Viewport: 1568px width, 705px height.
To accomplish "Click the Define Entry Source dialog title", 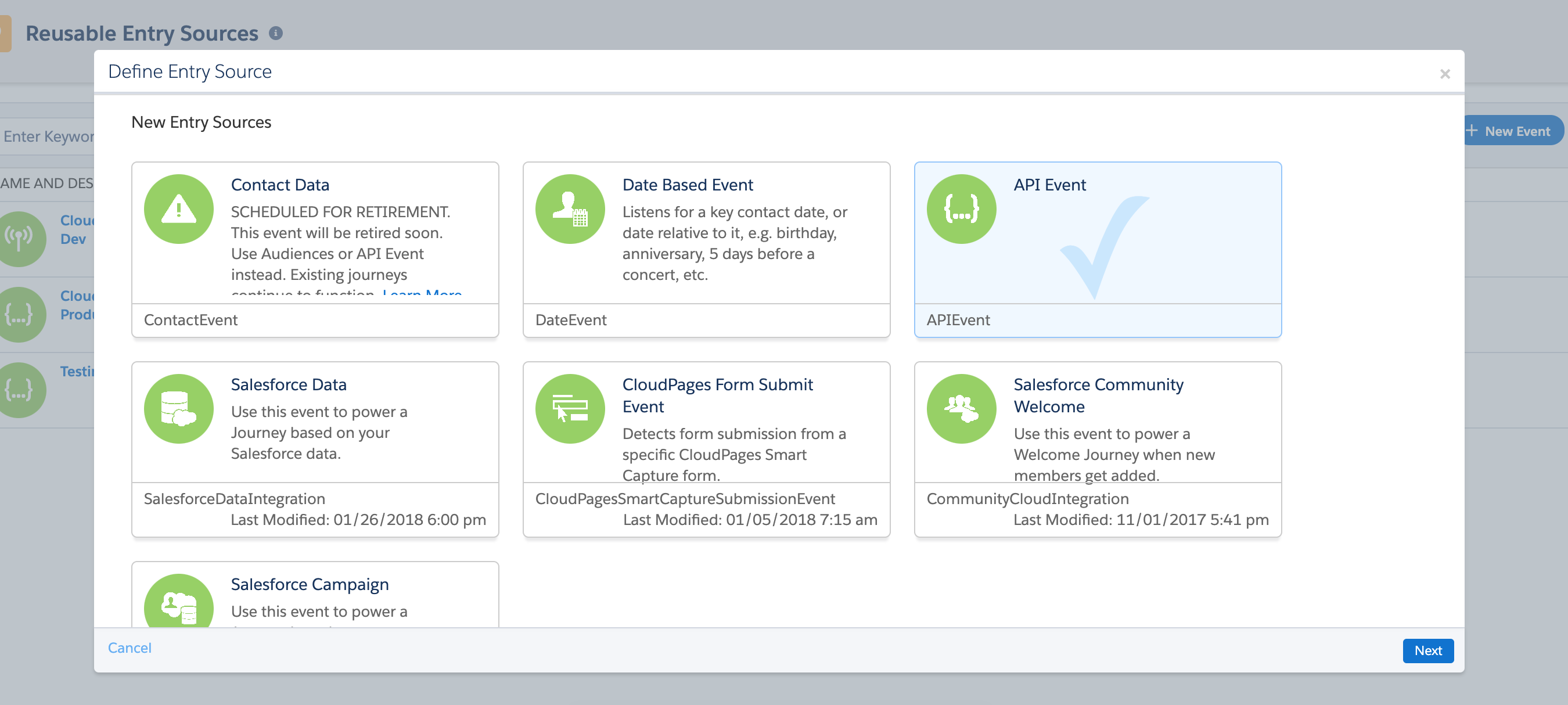I will click(x=189, y=71).
